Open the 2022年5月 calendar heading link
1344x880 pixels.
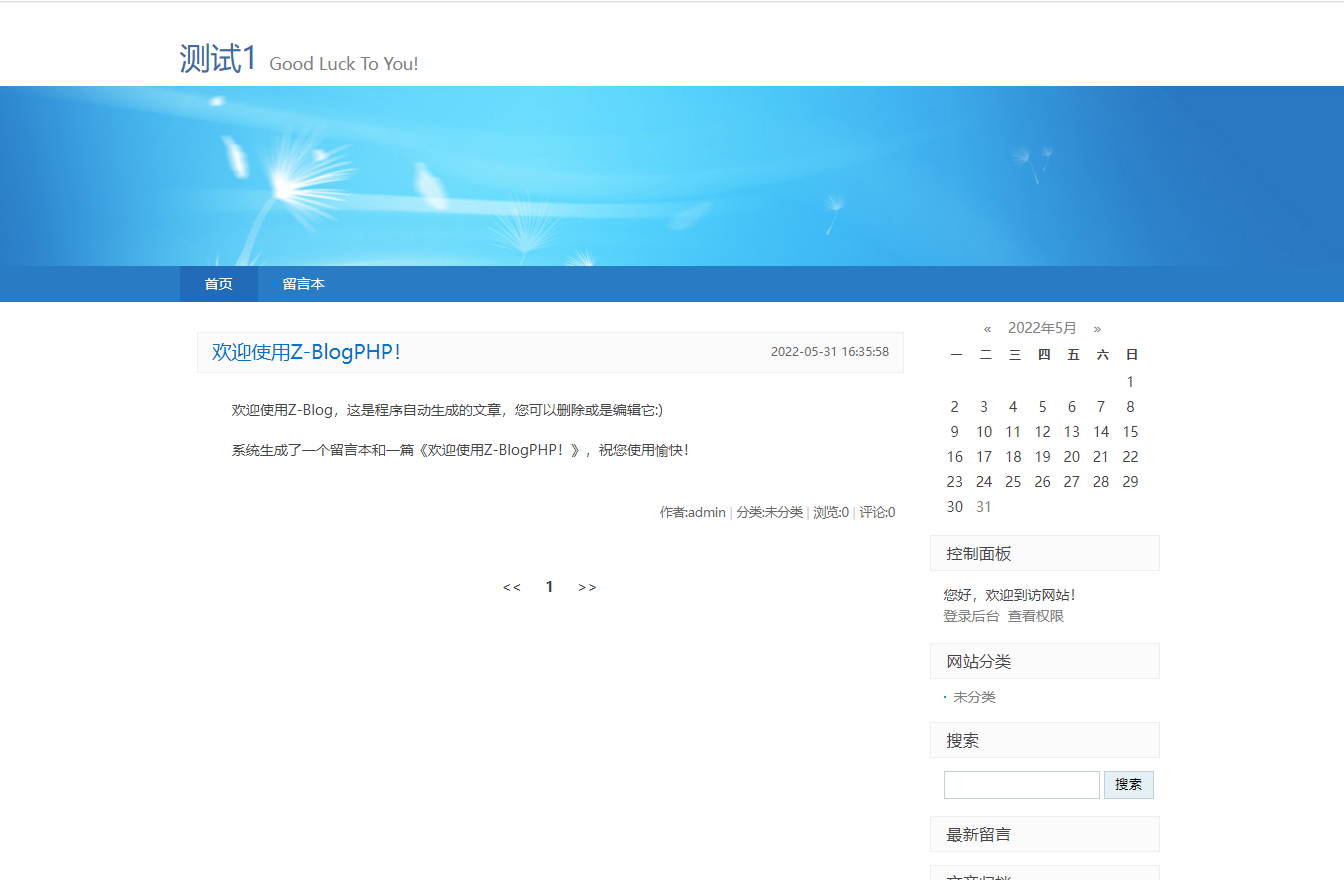point(1042,328)
